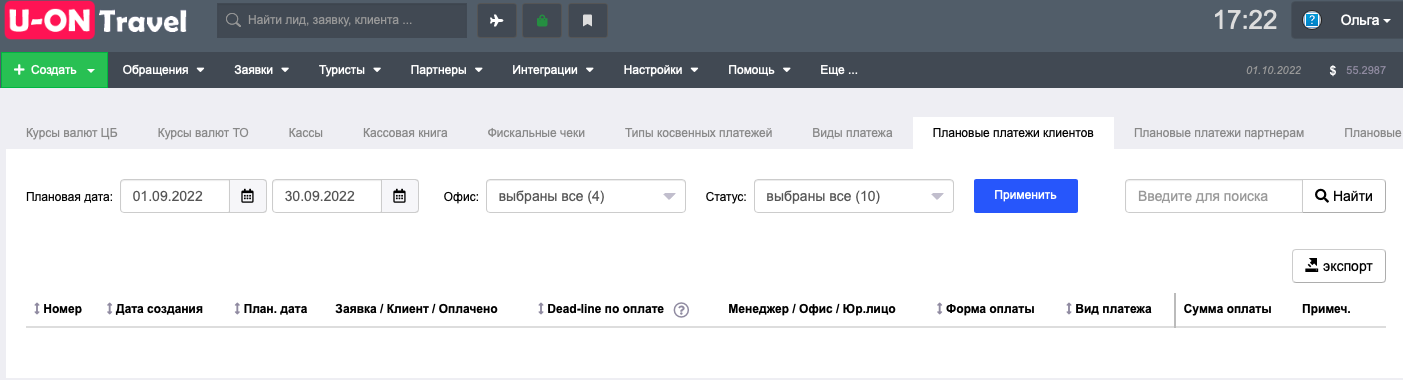
Task: Sort table by Дата создания column
Action: (154, 309)
